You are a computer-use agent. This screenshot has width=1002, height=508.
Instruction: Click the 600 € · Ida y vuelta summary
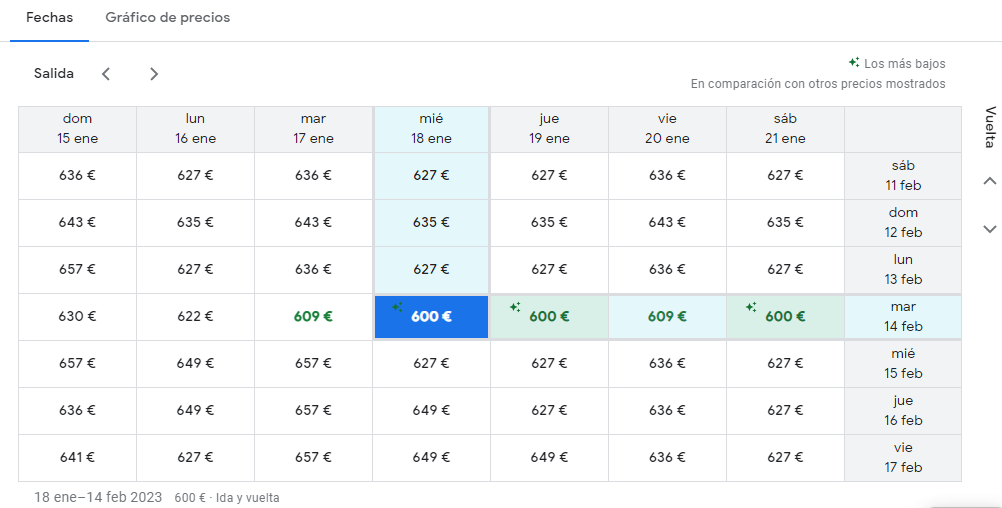227,498
